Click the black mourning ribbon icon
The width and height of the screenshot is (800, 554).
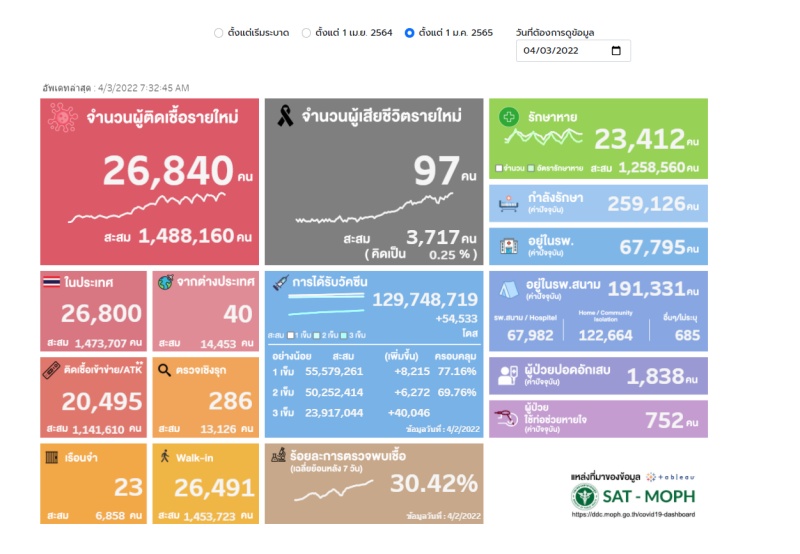285,117
